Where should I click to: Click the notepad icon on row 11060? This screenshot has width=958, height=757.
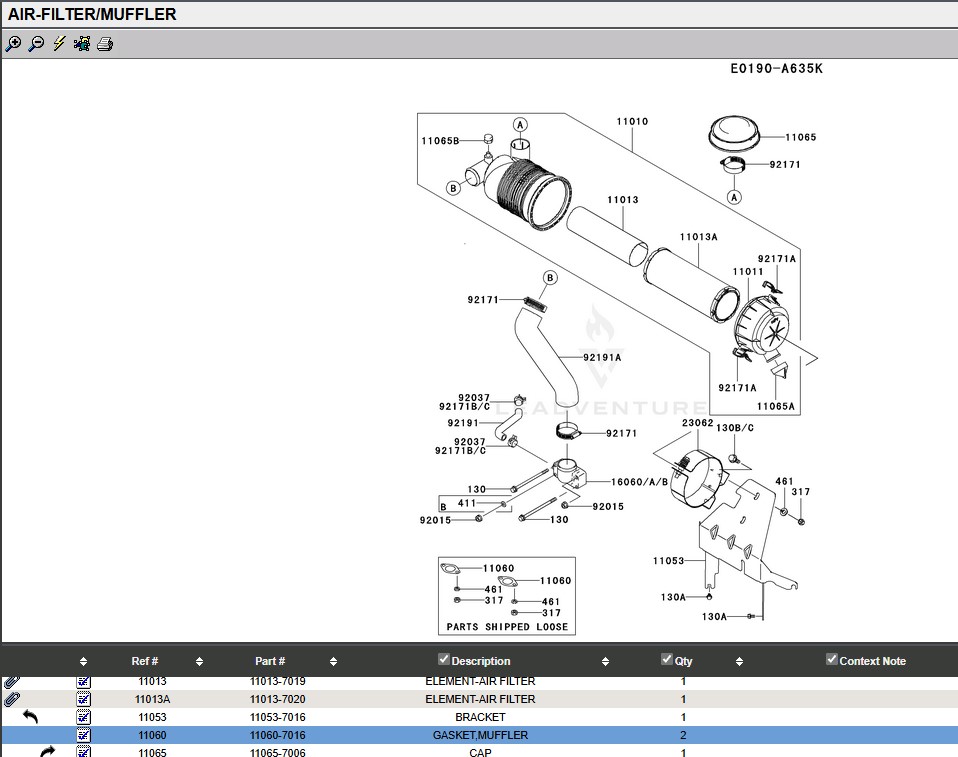point(84,735)
